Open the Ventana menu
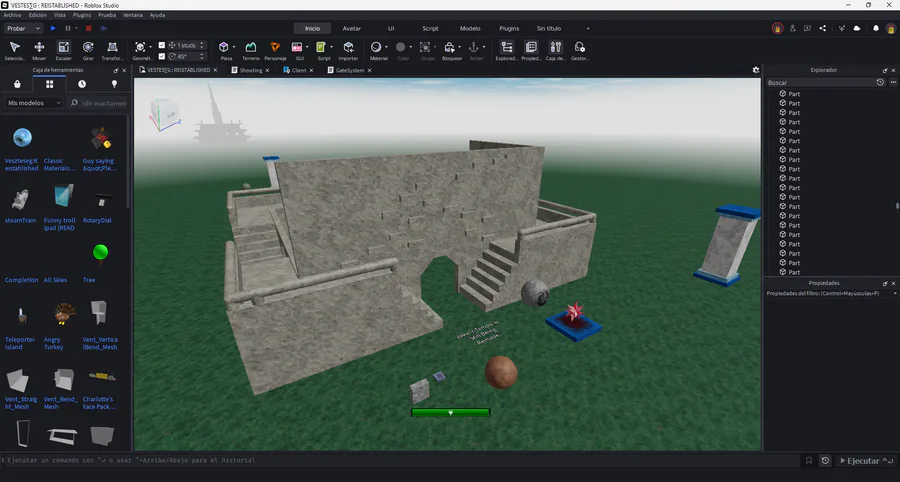The height and width of the screenshot is (482, 900). point(133,15)
